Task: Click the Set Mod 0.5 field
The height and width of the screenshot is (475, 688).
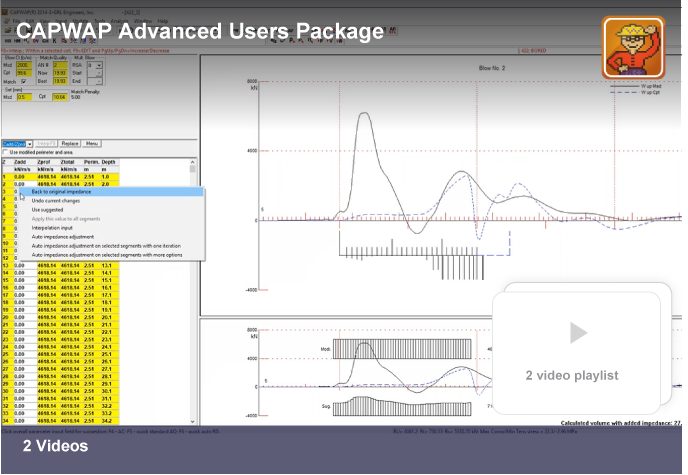Action: coord(24,97)
